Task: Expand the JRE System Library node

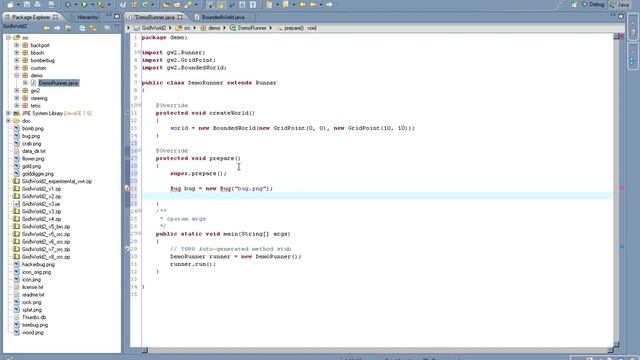Action: (x=8, y=113)
